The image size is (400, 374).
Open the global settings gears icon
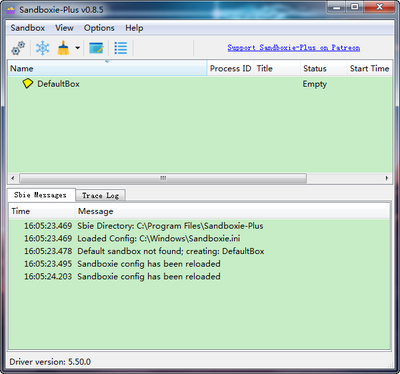click(x=18, y=48)
